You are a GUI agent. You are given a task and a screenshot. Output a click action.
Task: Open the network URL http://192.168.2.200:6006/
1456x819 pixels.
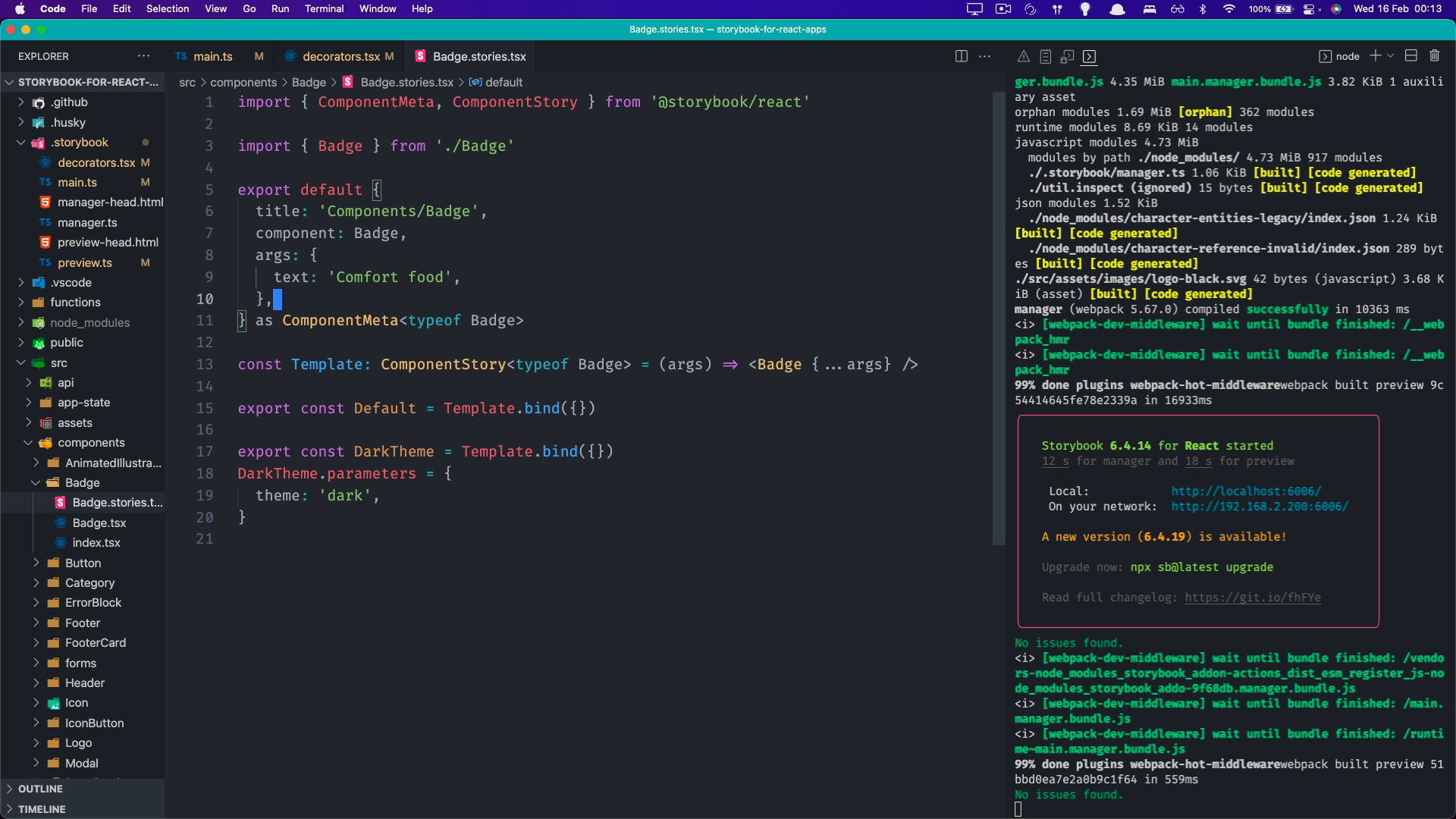pos(1260,507)
